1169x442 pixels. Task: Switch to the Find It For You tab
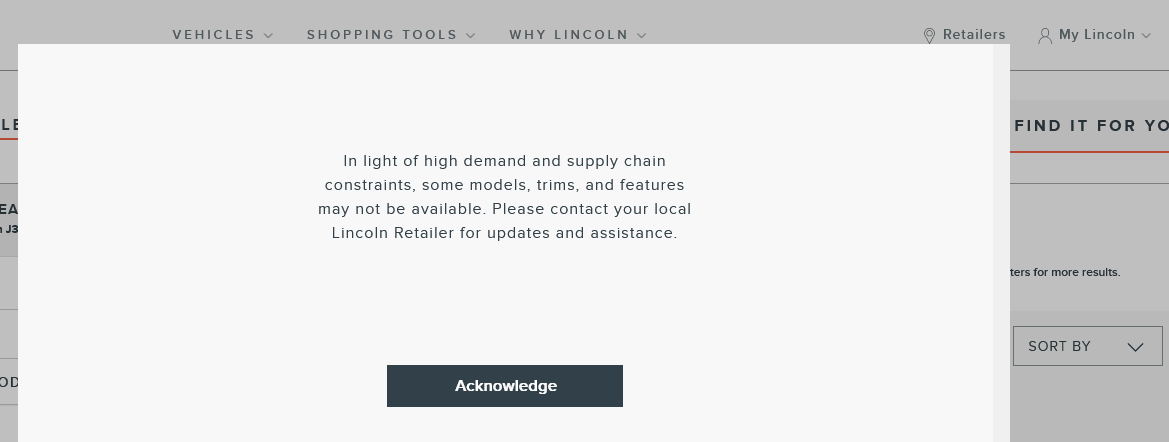coord(1089,126)
